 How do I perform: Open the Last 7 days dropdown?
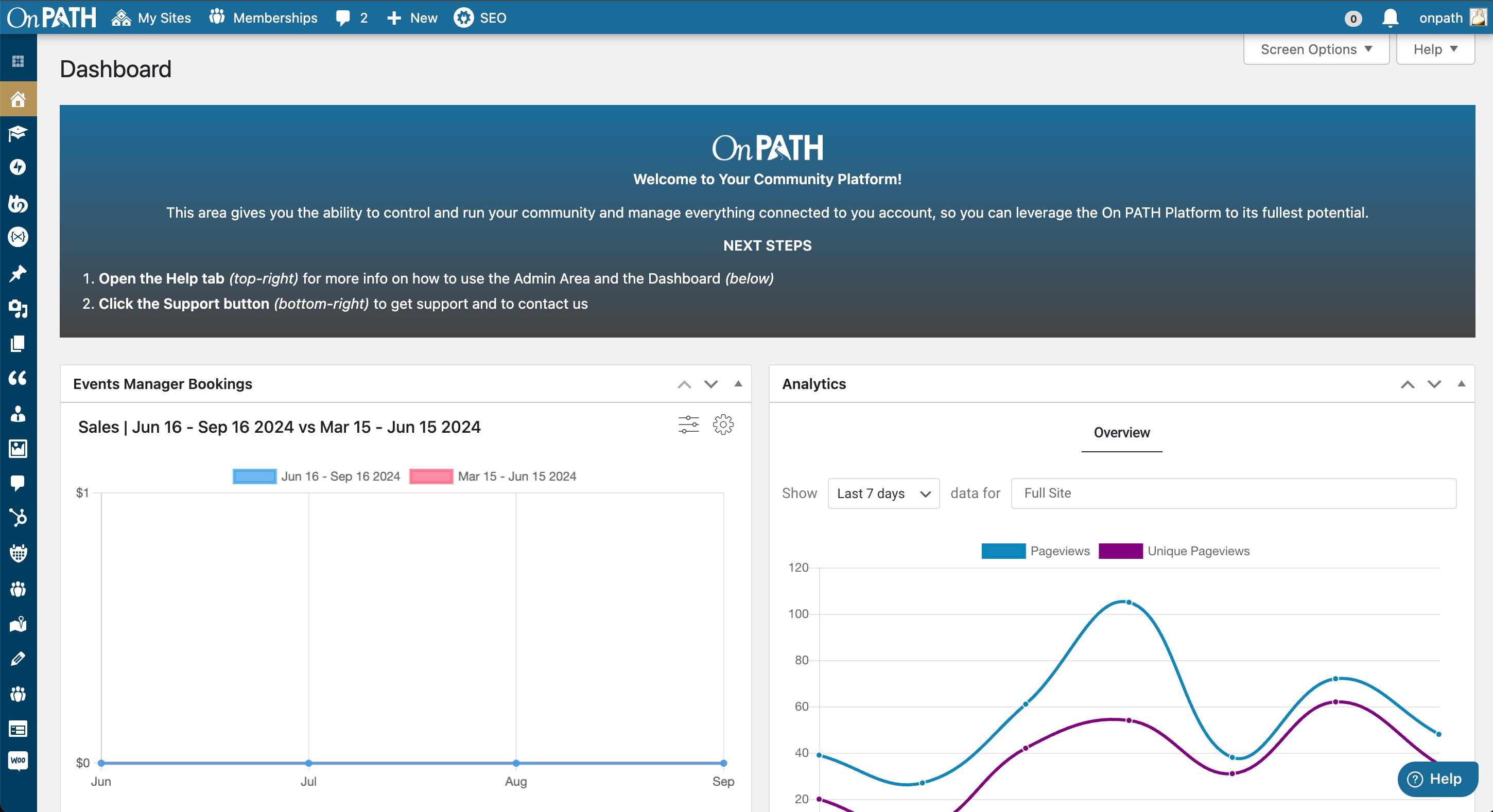click(x=883, y=493)
